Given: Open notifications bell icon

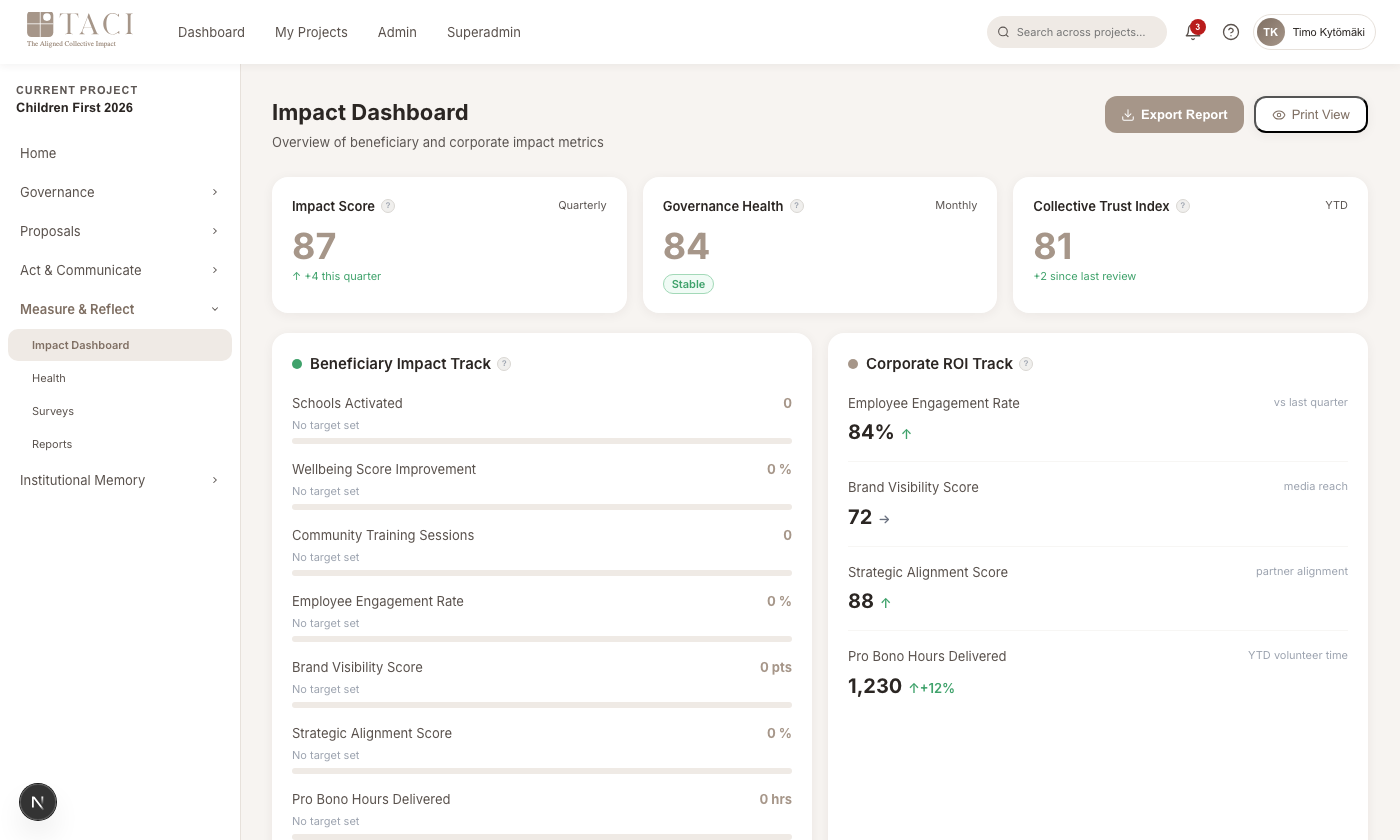Looking at the screenshot, I should click(1192, 32).
